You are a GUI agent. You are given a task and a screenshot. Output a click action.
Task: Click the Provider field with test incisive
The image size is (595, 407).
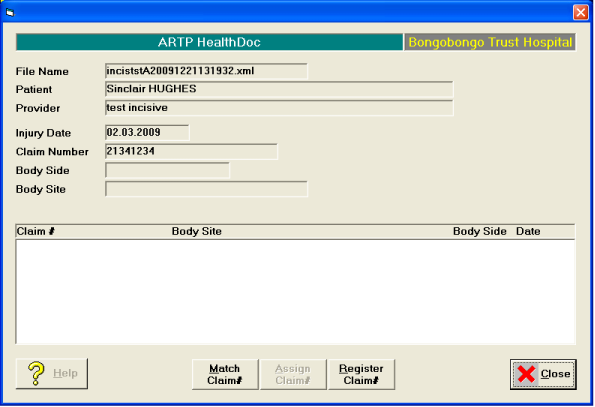tap(279, 108)
